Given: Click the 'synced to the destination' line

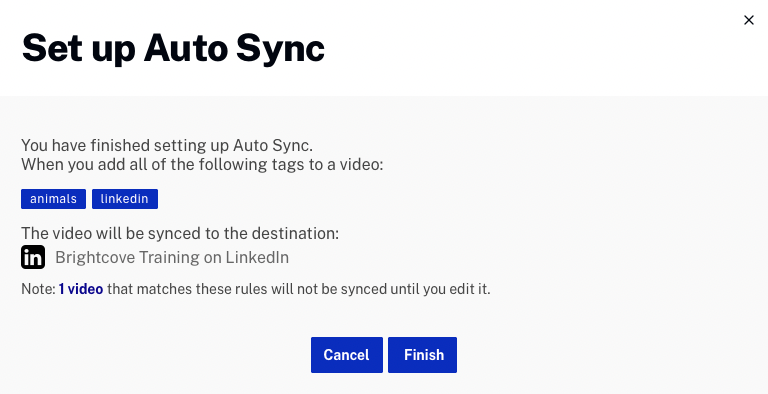Looking at the screenshot, I should [x=180, y=233].
